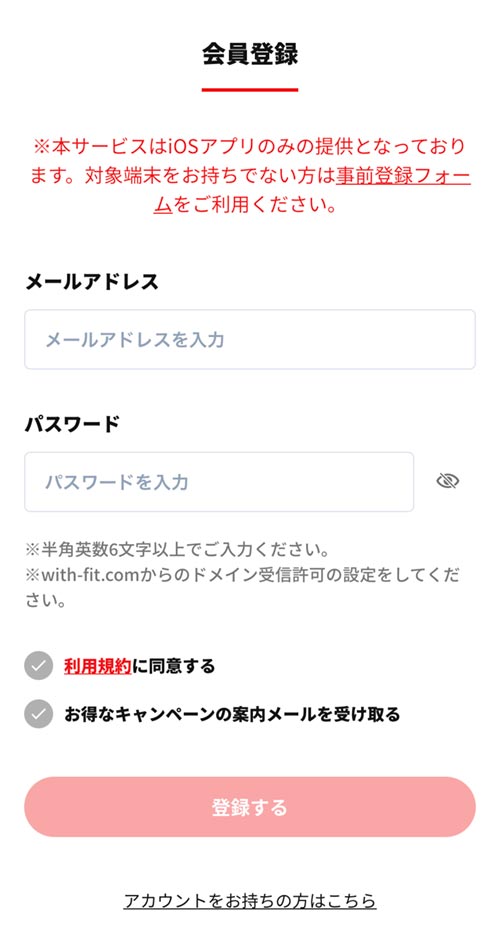
Task: Open the 利用規約 terms link
Action: 98,666
